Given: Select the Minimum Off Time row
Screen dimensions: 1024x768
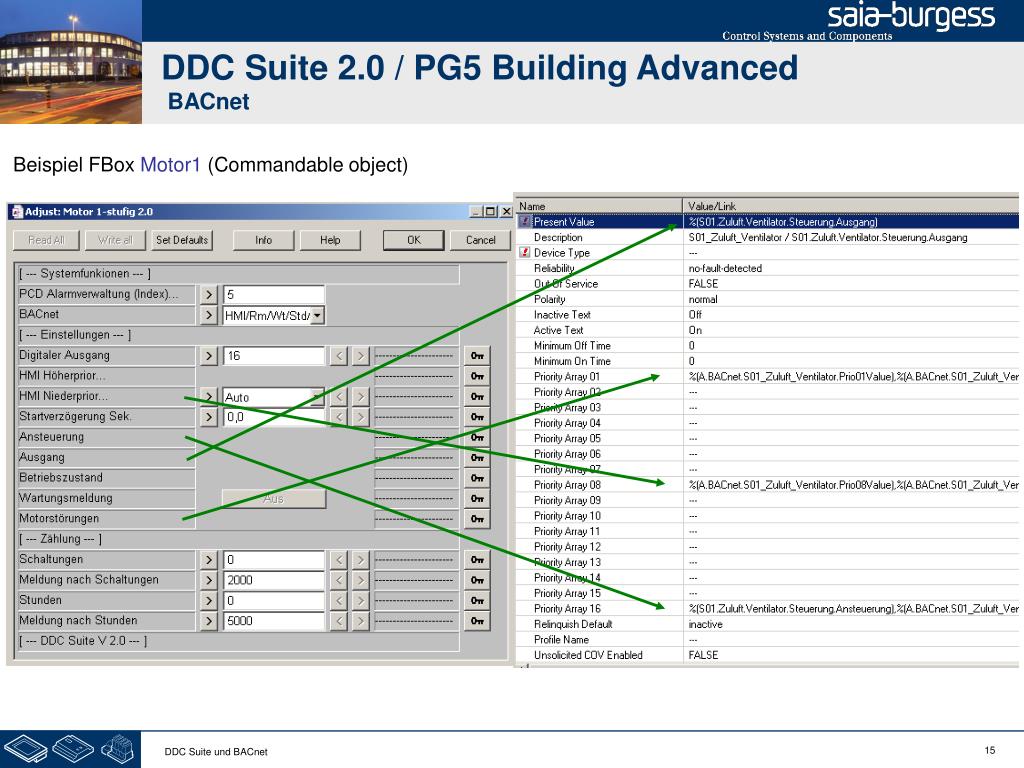Looking at the screenshot, I should (x=767, y=345).
